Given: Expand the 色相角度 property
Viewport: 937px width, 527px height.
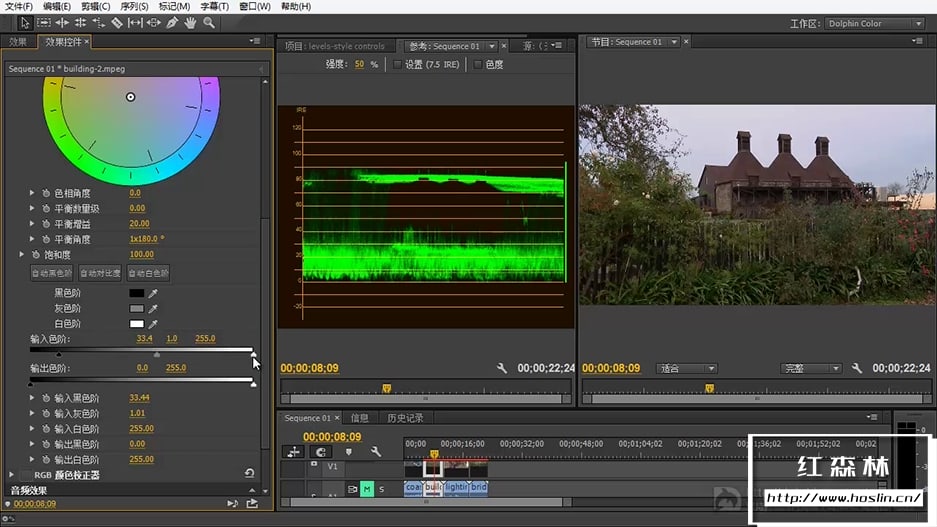Looking at the screenshot, I should tap(32, 193).
